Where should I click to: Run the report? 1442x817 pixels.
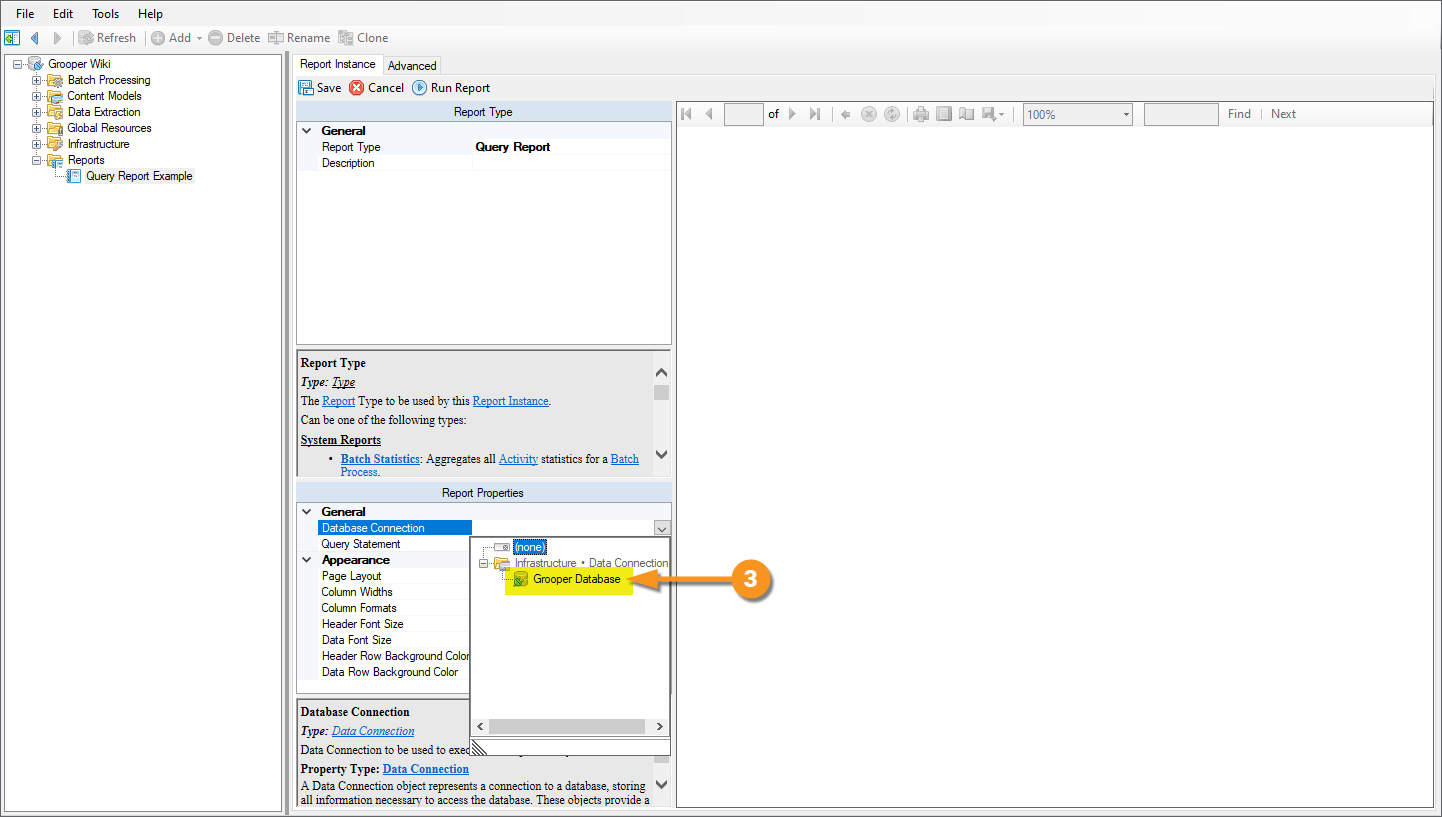pos(451,88)
